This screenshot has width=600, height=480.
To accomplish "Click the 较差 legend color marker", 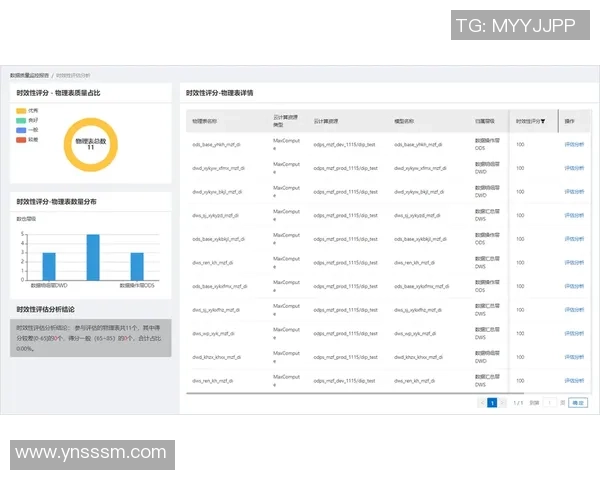I will pyautogui.click(x=21, y=139).
